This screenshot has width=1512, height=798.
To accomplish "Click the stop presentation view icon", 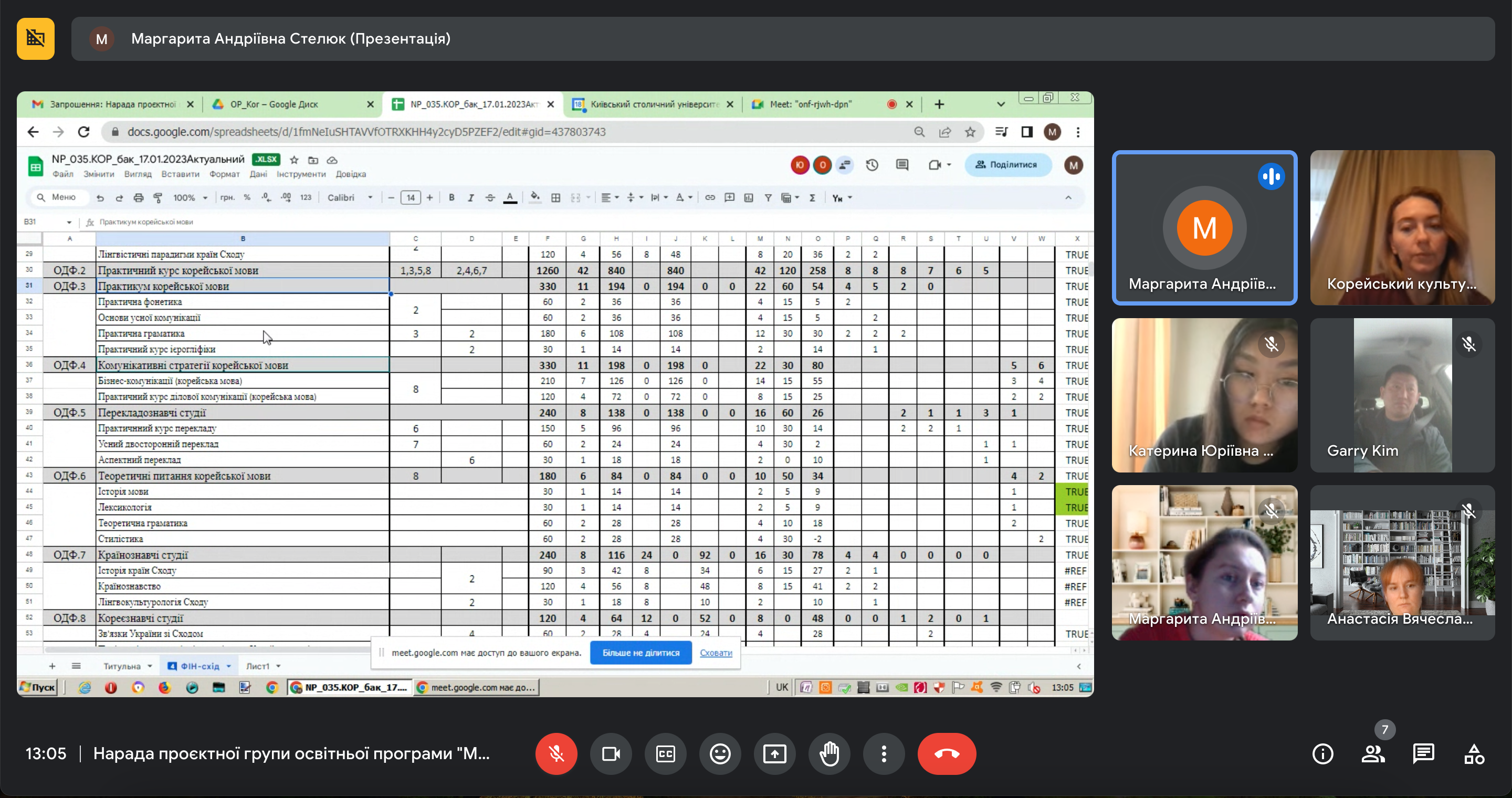I will point(35,39).
